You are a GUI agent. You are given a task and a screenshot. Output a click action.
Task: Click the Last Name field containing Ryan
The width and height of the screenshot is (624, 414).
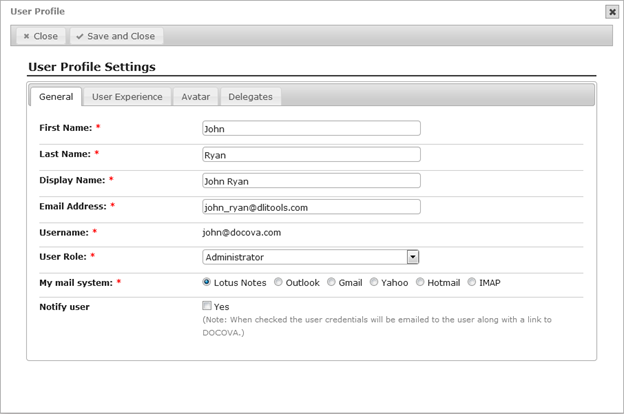pyautogui.click(x=311, y=155)
